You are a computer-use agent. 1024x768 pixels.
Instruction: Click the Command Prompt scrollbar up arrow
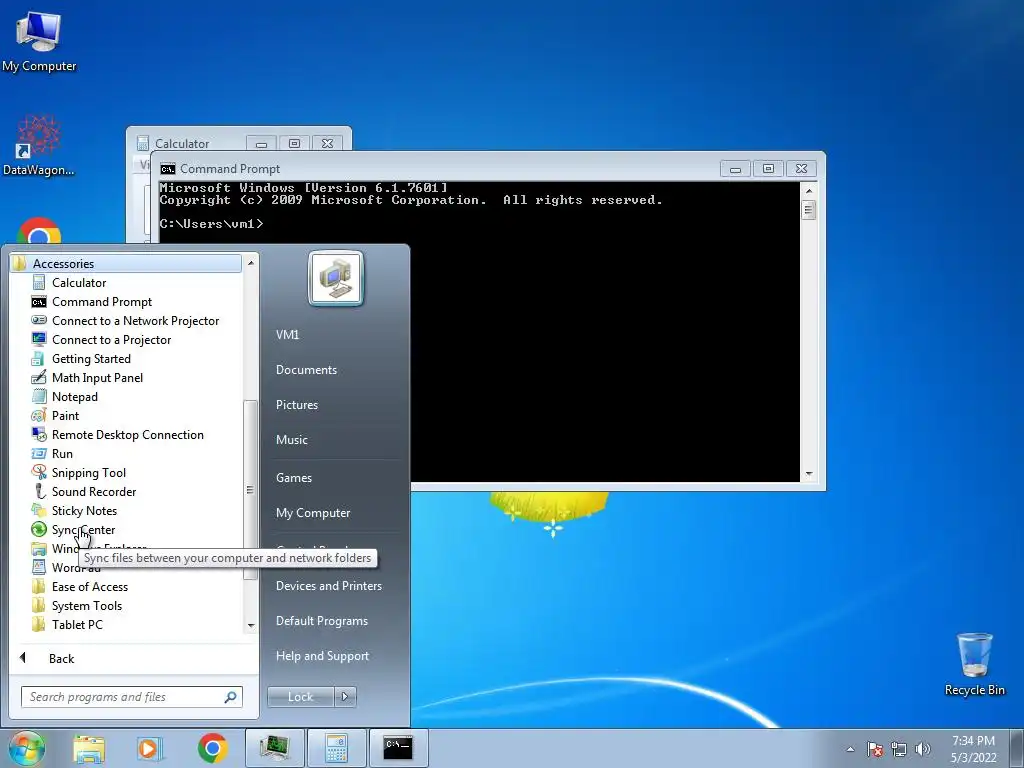point(808,191)
